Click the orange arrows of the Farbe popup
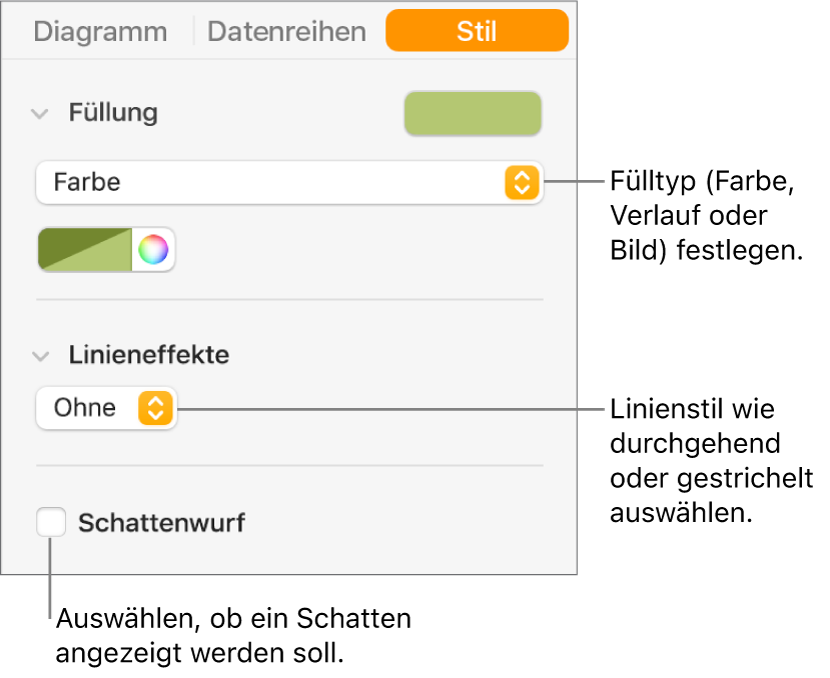 521,183
